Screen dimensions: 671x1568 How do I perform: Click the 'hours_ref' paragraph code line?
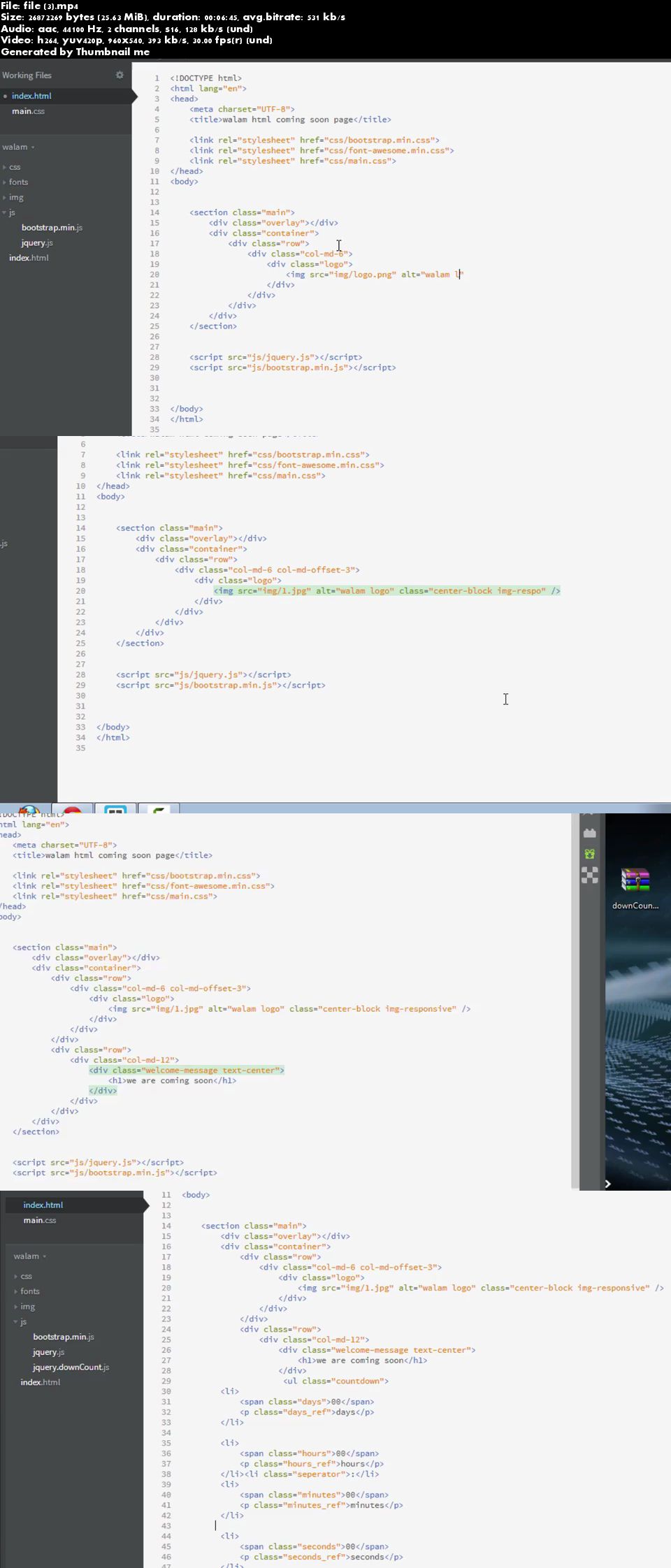pyautogui.click(x=312, y=1463)
